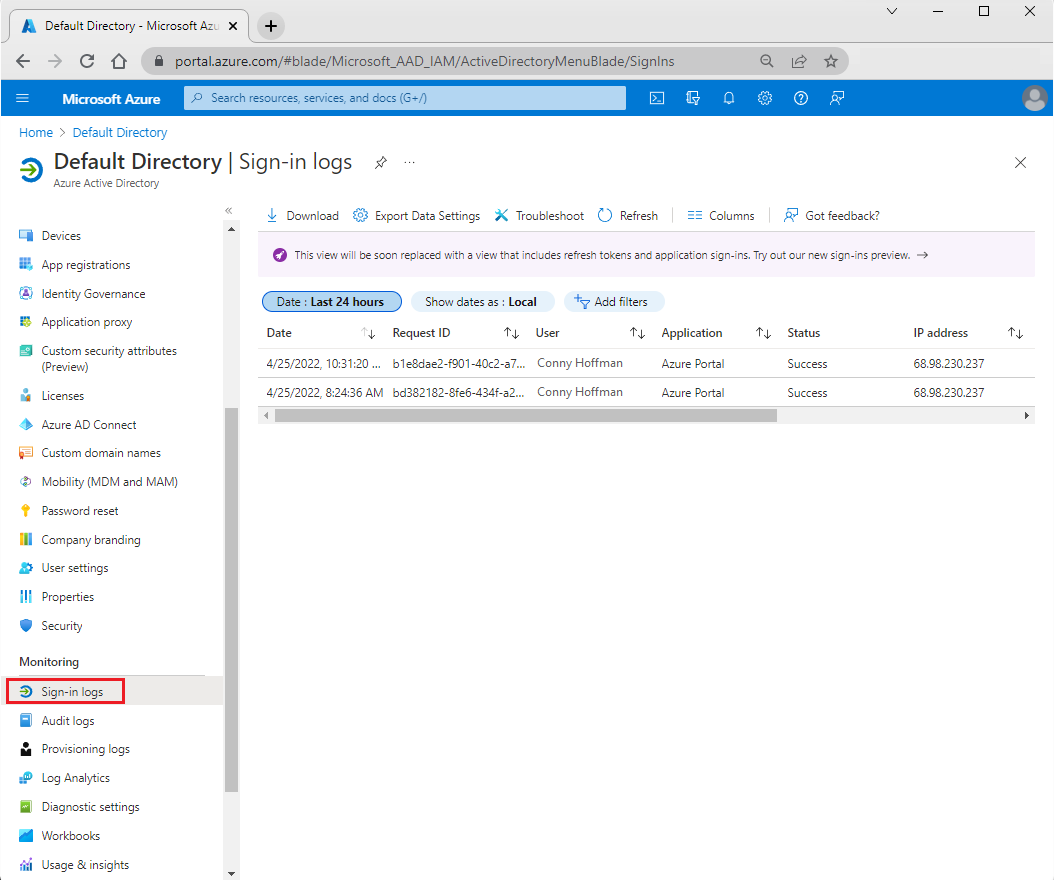Image resolution: width=1054 pixels, height=880 pixels.
Task: Open the account avatar menu
Action: (x=1035, y=98)
